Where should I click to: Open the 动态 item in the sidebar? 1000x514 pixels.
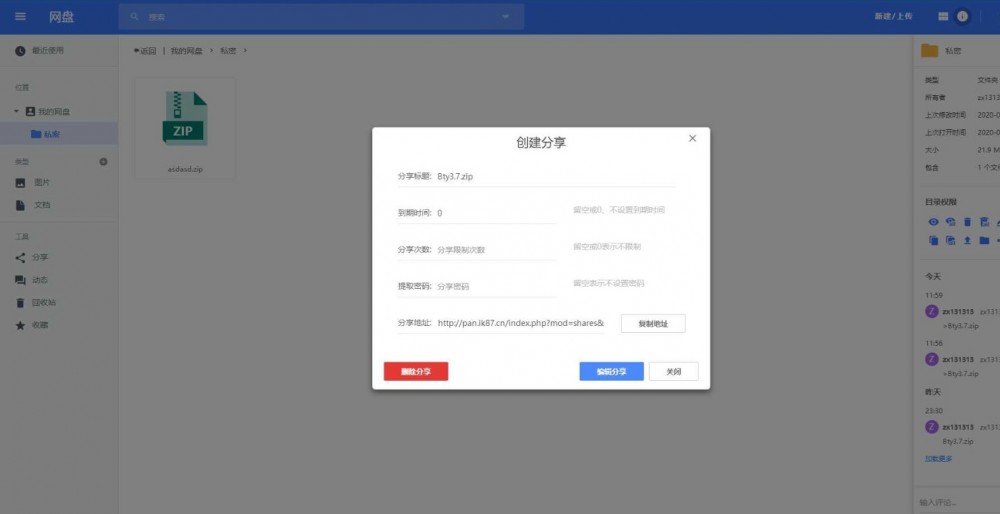point(39,280)
